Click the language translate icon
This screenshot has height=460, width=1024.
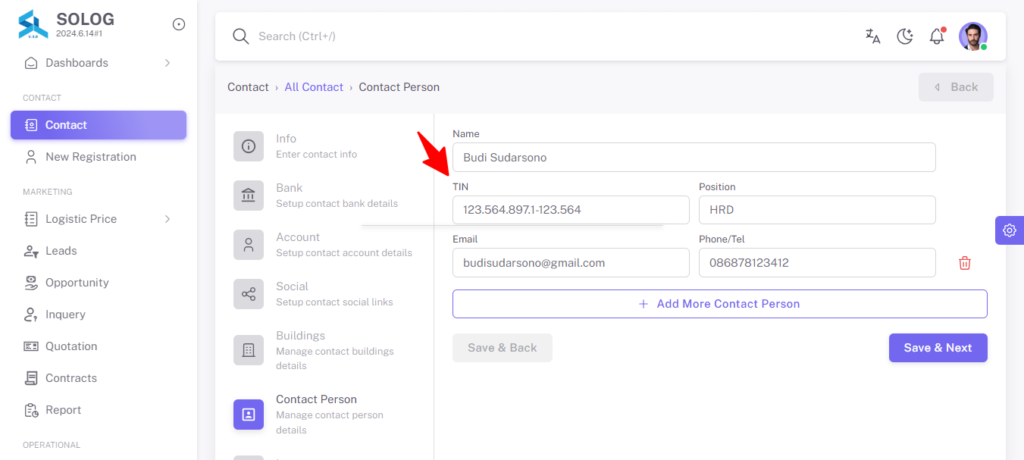click(872, 37)
